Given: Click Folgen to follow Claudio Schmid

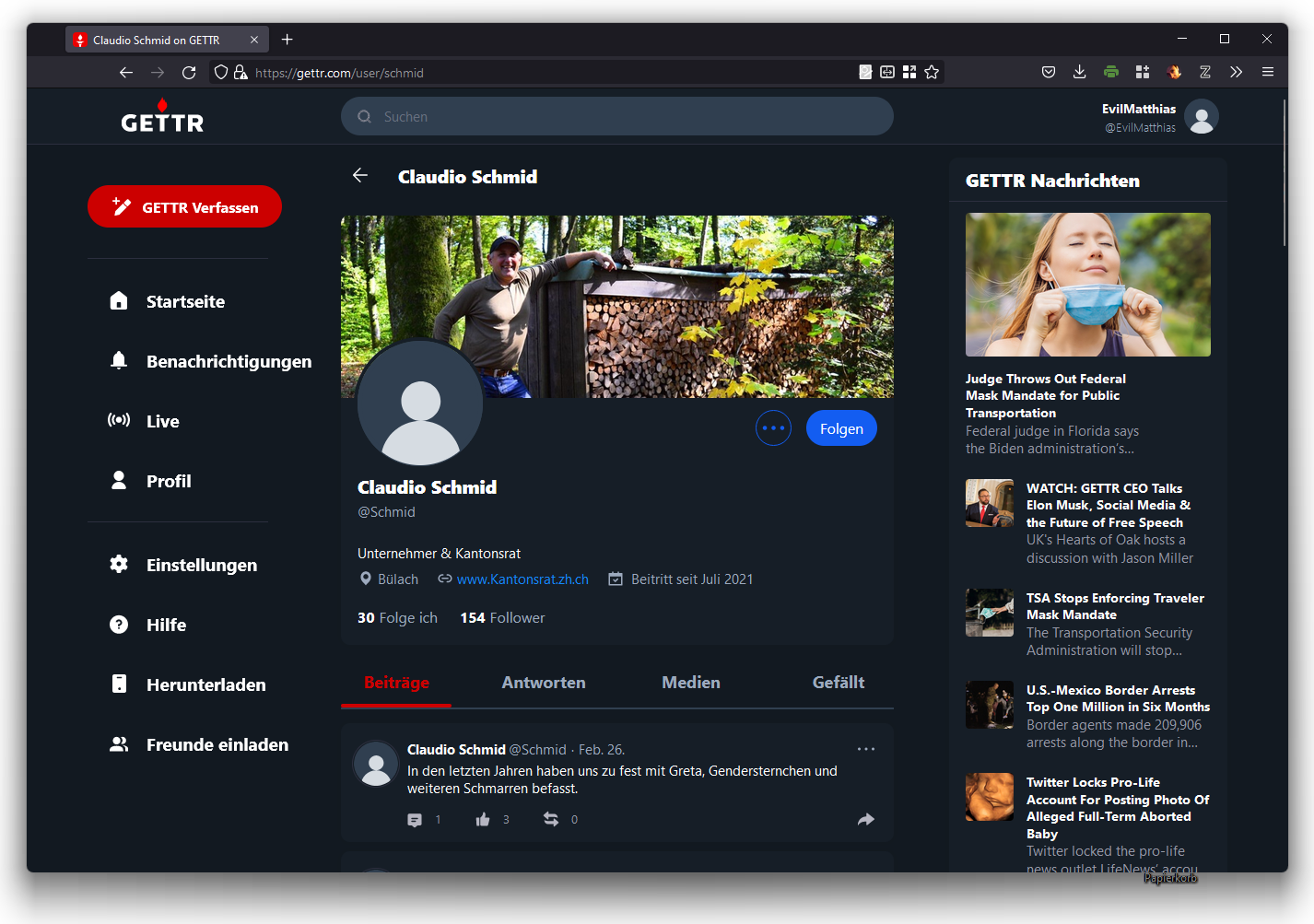Looking at the screenshot, I should 841,428.
